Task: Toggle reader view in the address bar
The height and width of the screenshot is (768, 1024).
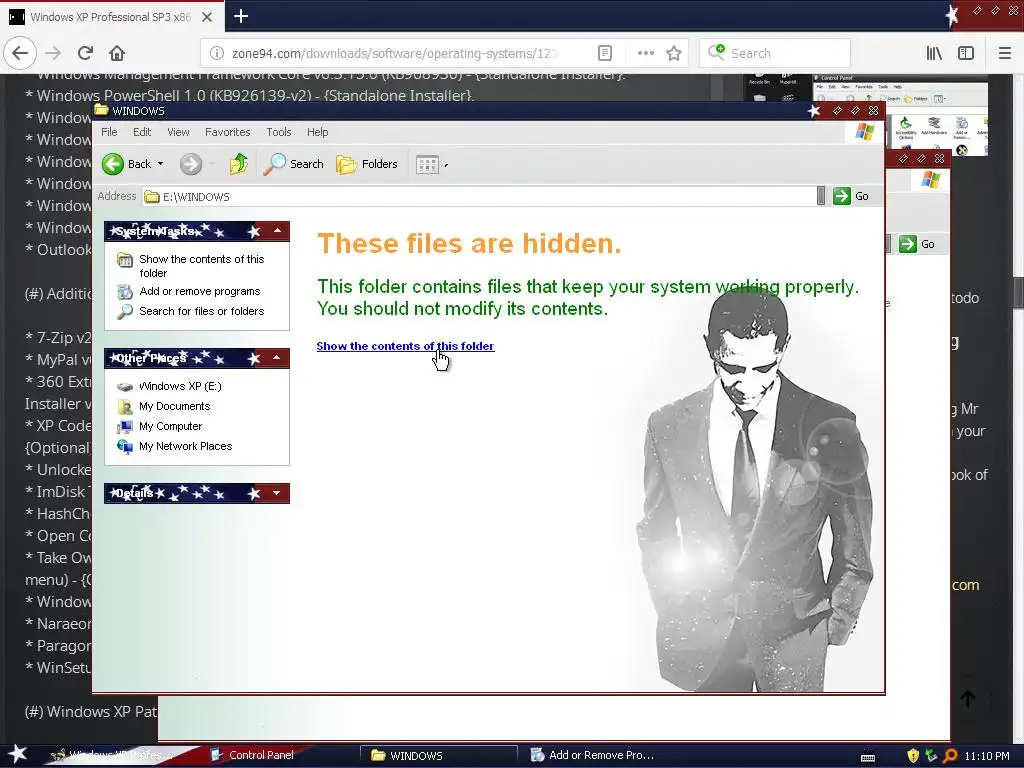Action: (x=605, y=53)
